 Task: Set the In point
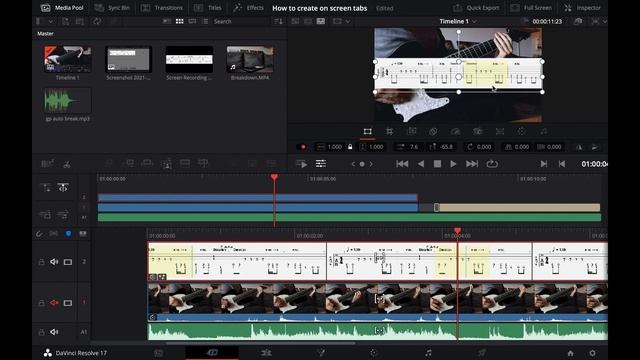point(544,164)
